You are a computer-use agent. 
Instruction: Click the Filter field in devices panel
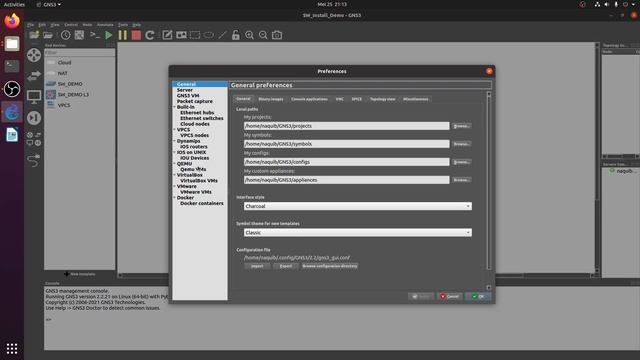pyautogui.click(x=79, y=53)
